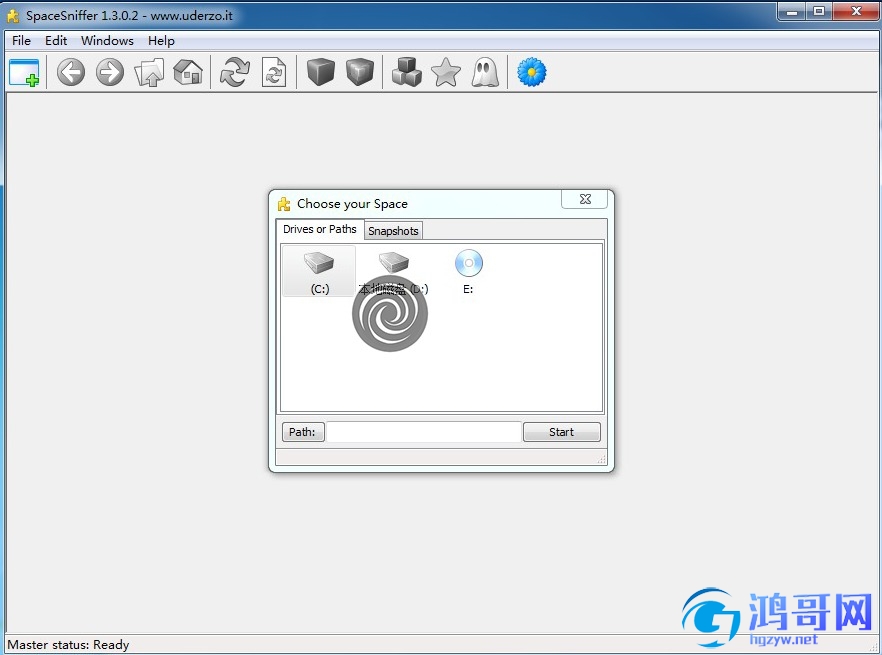Select the C: drive icon

click(x=320, y=272)
